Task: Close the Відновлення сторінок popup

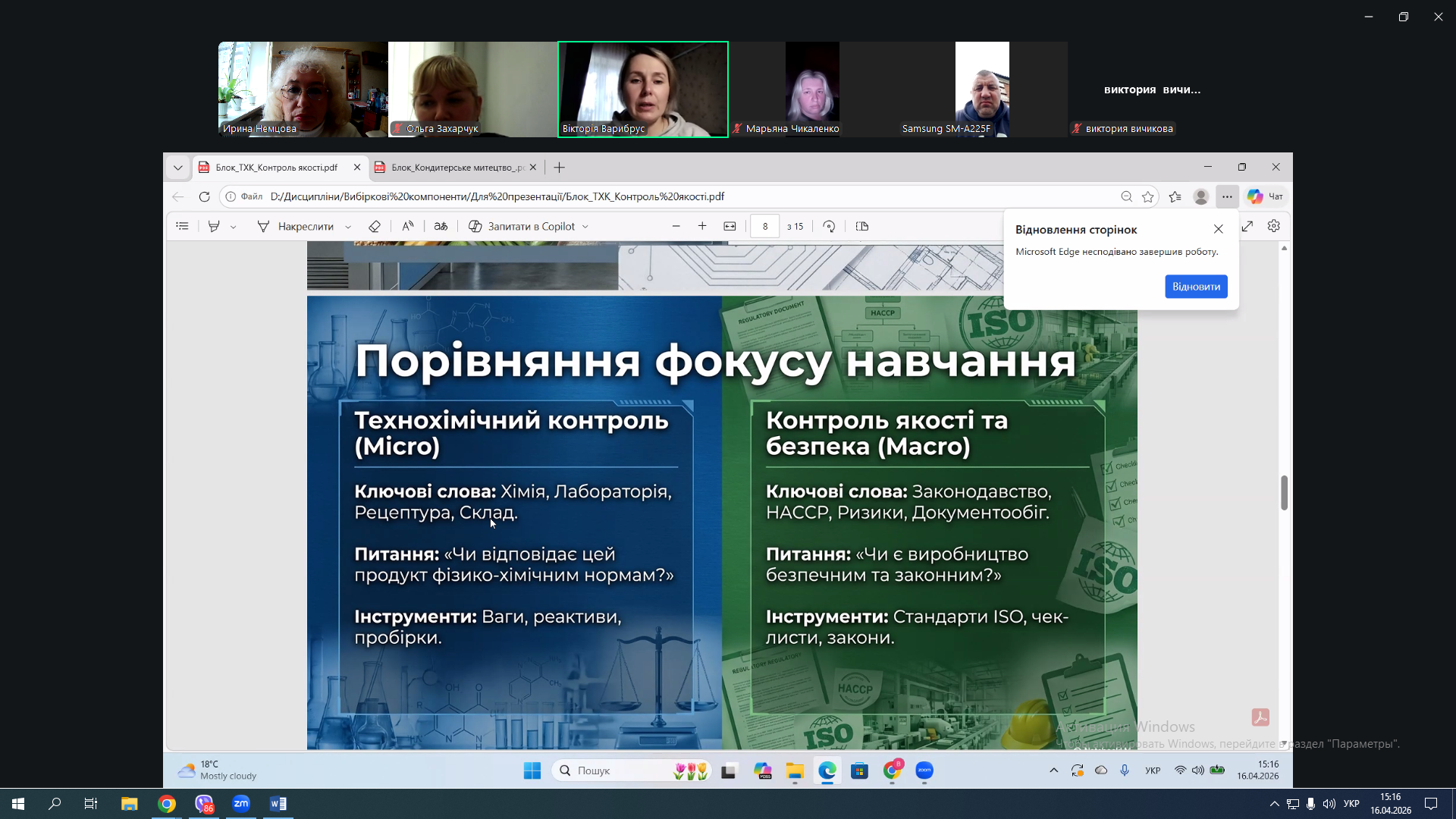Action: [x=1219, y=229]
